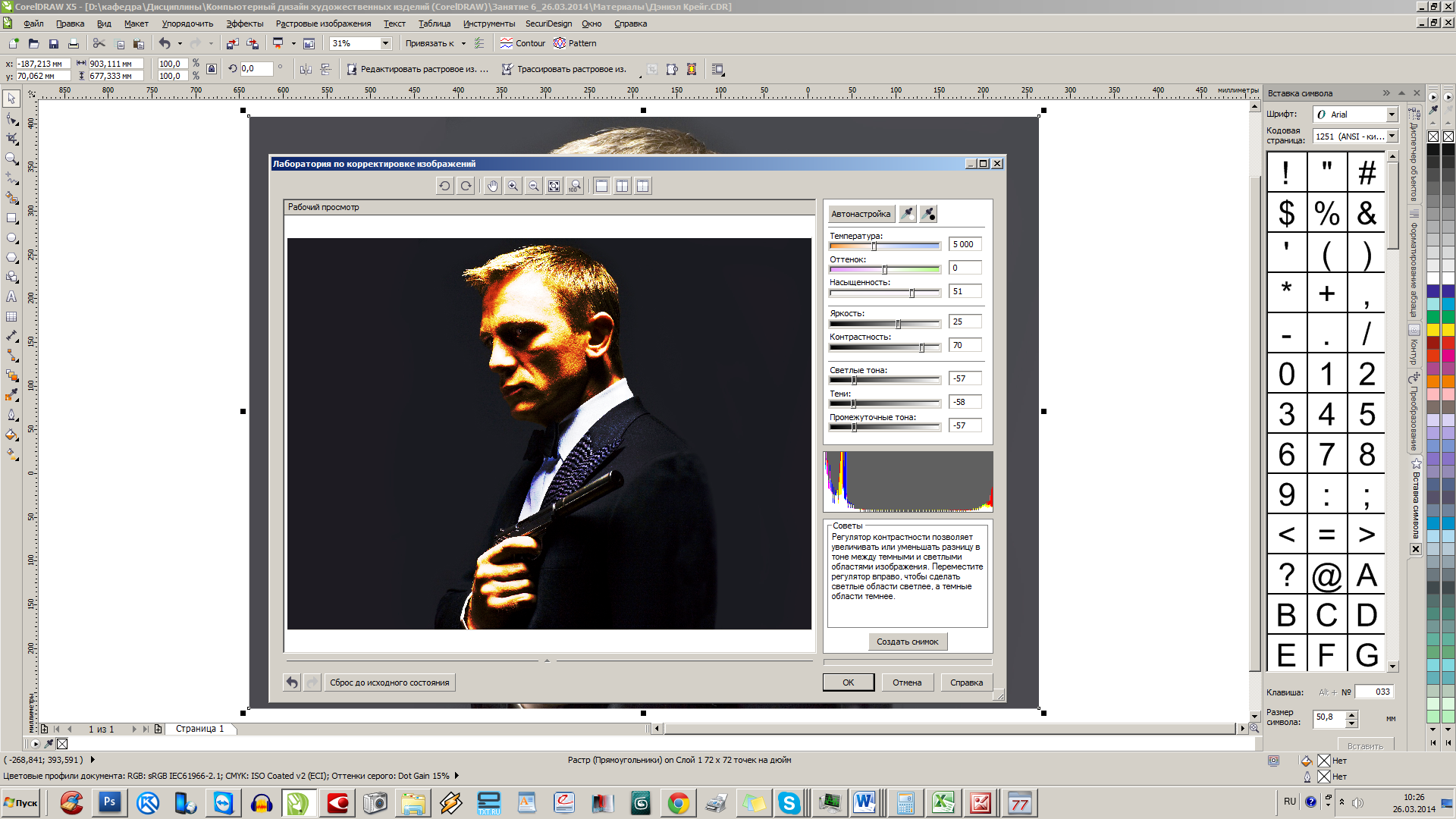This screenshot has width=1456, height=819.
Task: Open the Инструменты menu
Action: pos(489,24)
